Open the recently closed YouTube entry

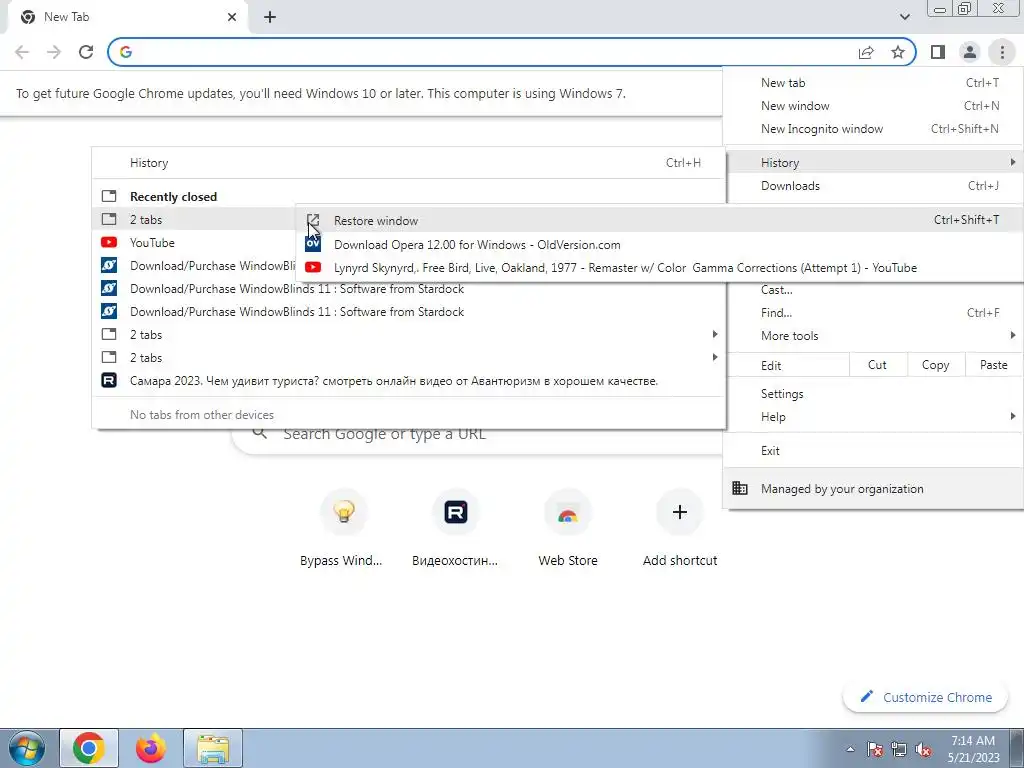tap(195, 242)
